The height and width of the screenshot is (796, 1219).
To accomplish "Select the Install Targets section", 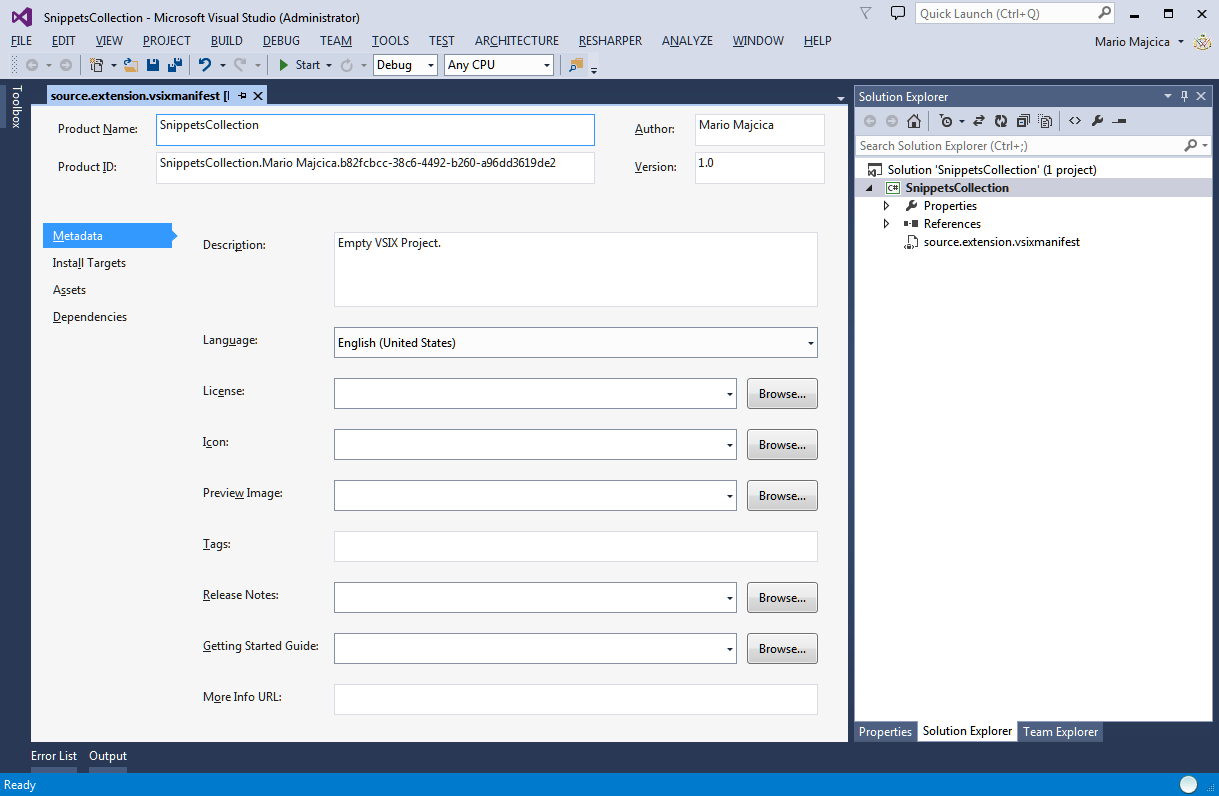I will pos(89,263).
